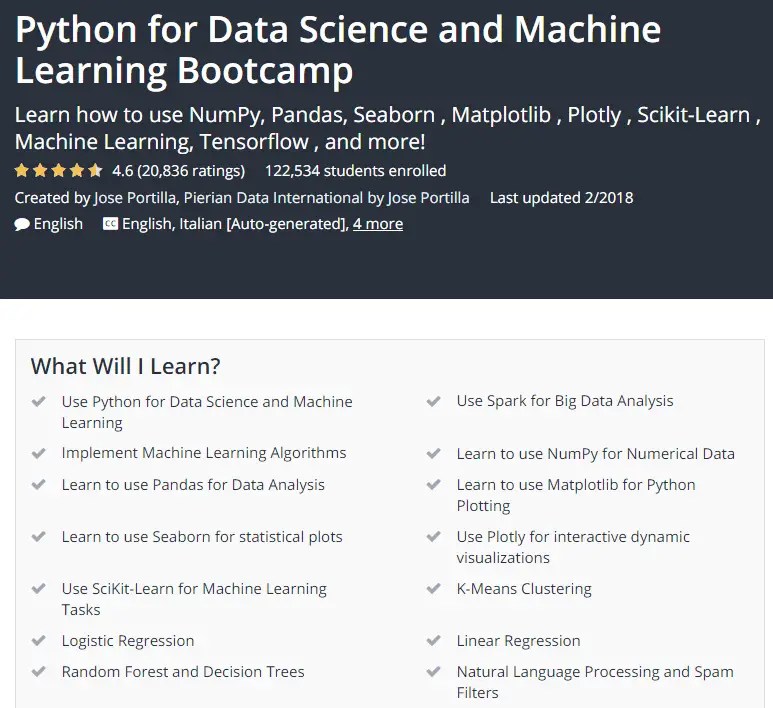
Task: Click the five-star rating icons
Action: point(58,171)
